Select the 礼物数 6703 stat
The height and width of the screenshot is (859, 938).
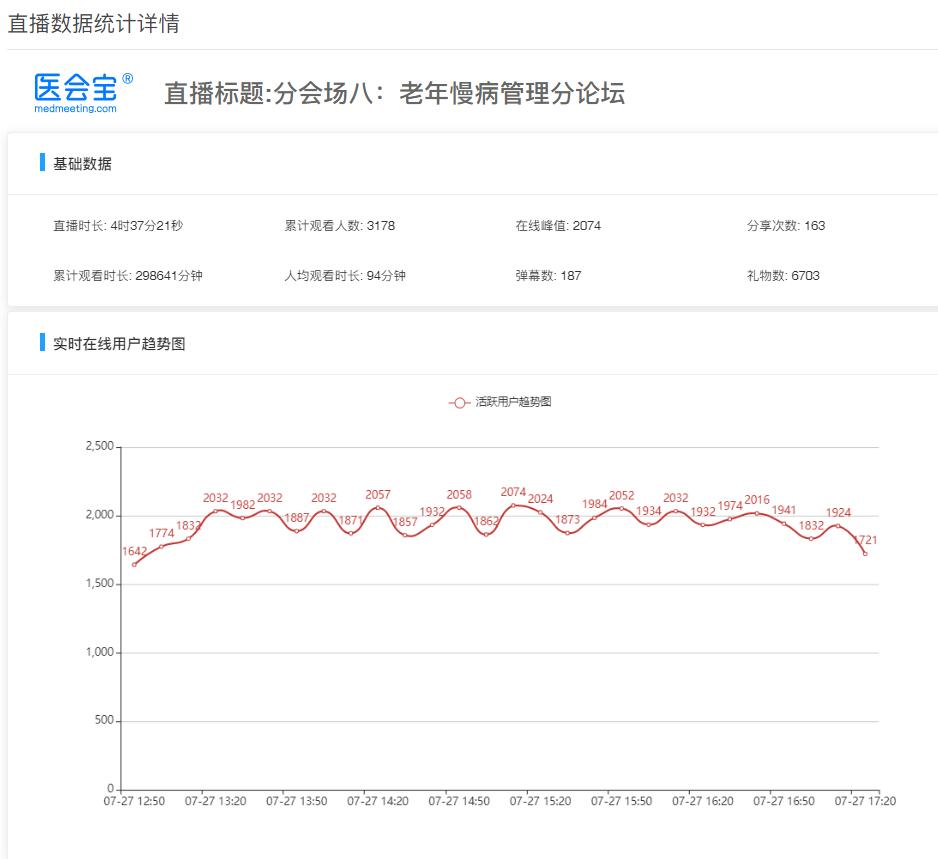(783, 276)
